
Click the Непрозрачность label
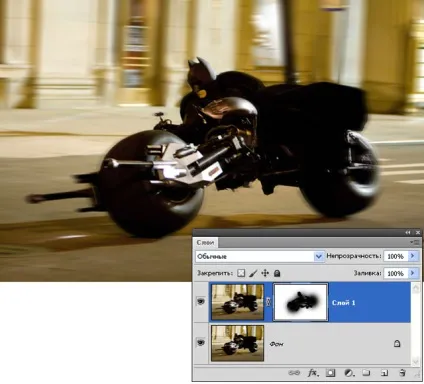[354, 256]
